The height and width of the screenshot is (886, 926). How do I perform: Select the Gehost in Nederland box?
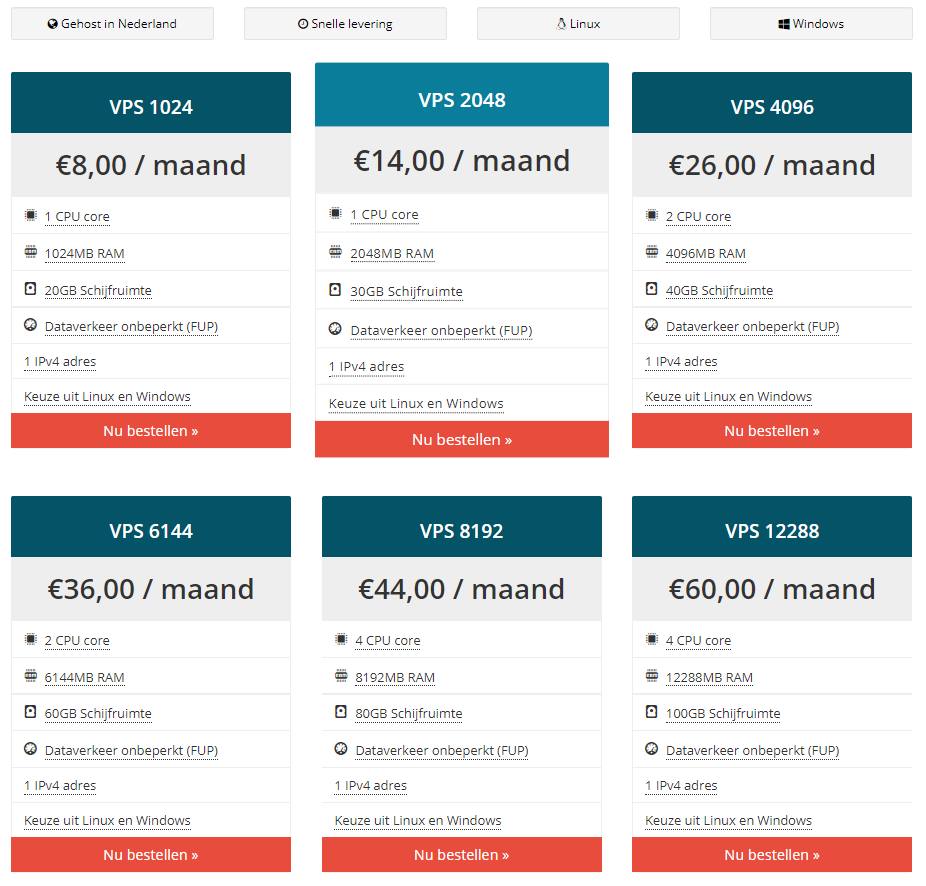click(112, 24)
